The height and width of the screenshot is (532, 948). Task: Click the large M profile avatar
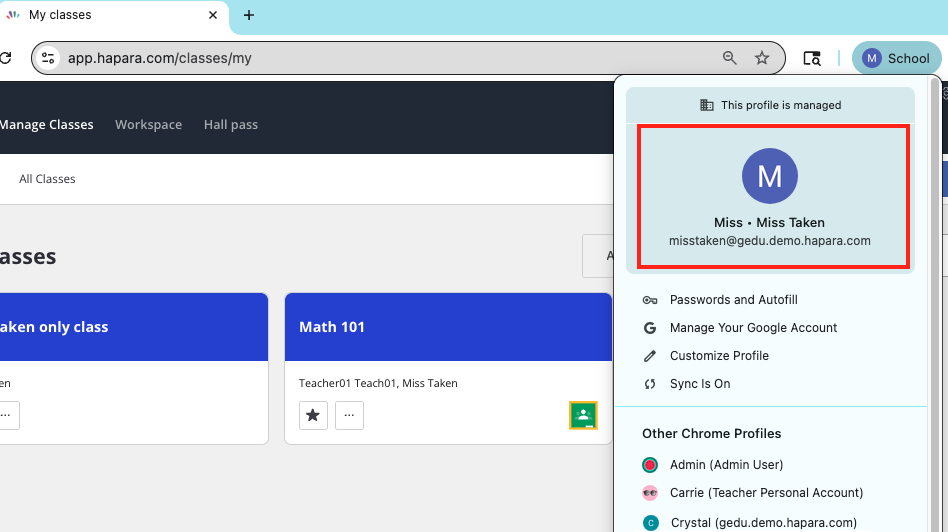coord(770,176)
